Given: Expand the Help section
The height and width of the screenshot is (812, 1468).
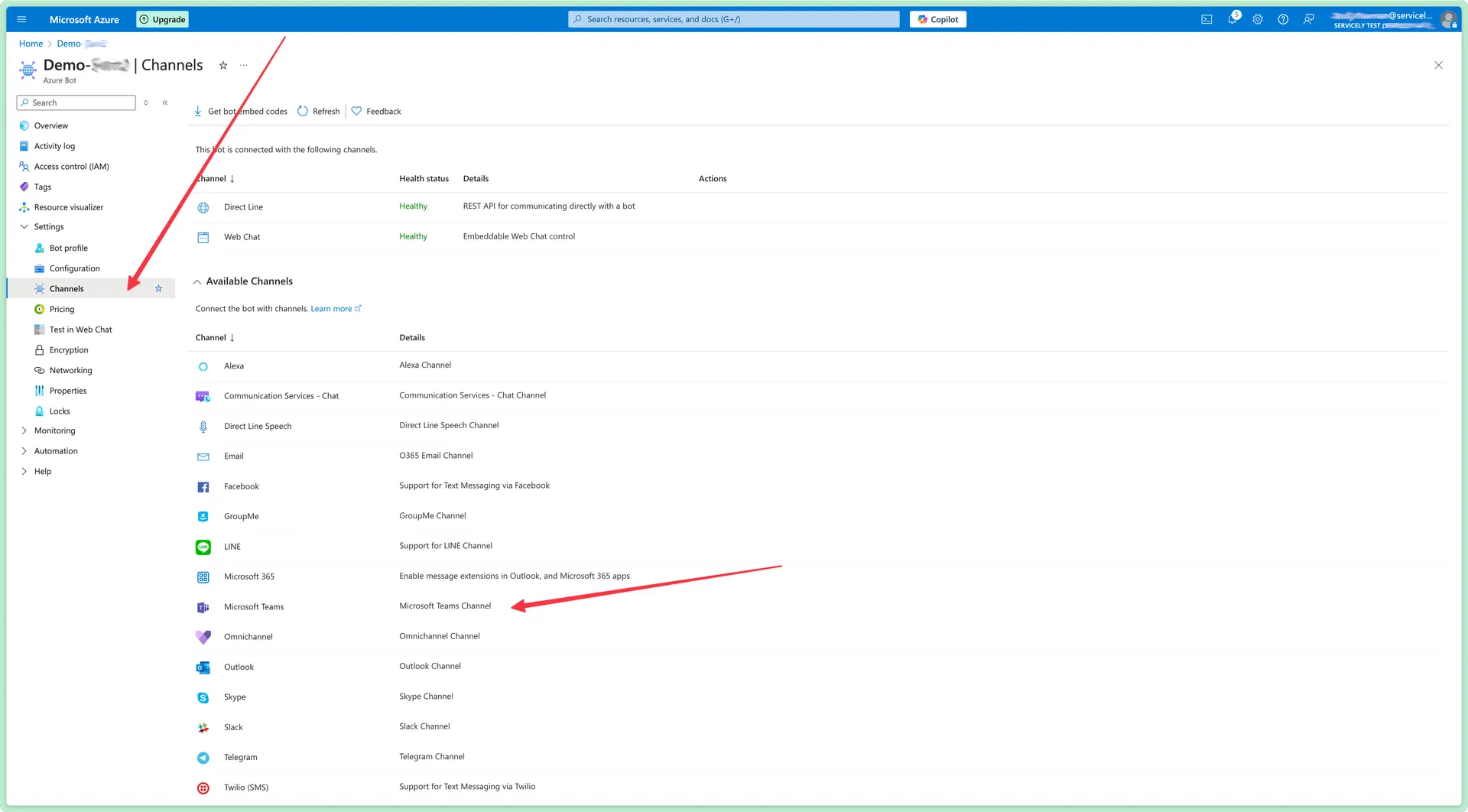Looking at the screenshot, I should tap(24, 472).
